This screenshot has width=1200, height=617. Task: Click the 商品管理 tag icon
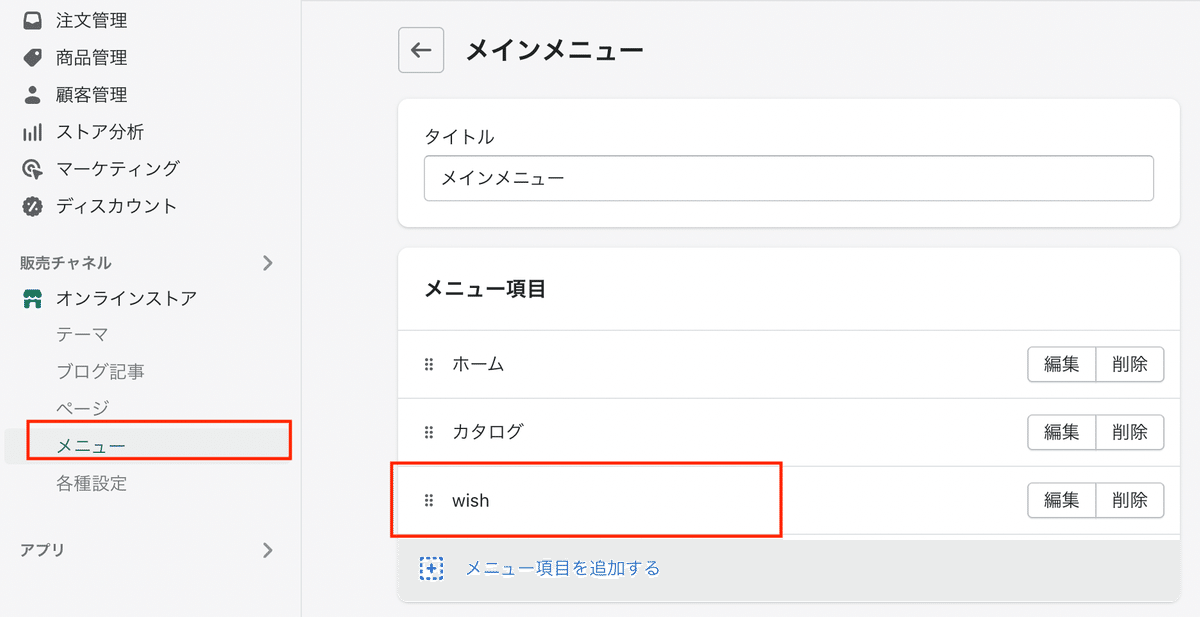click(33, 58)
